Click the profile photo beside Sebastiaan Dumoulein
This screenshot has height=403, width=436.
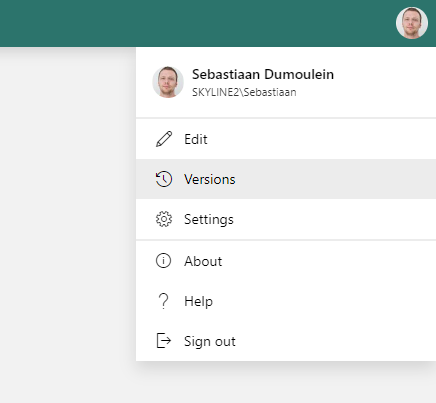pos(168,82)
